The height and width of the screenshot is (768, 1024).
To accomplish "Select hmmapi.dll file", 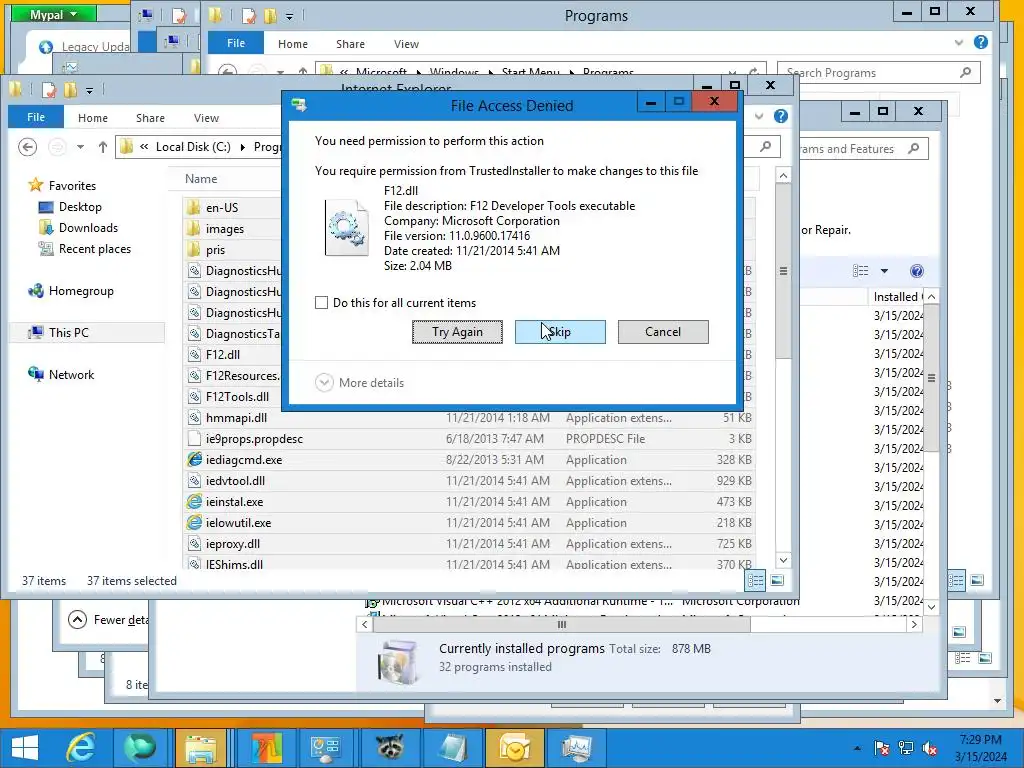I will (236, 417).
